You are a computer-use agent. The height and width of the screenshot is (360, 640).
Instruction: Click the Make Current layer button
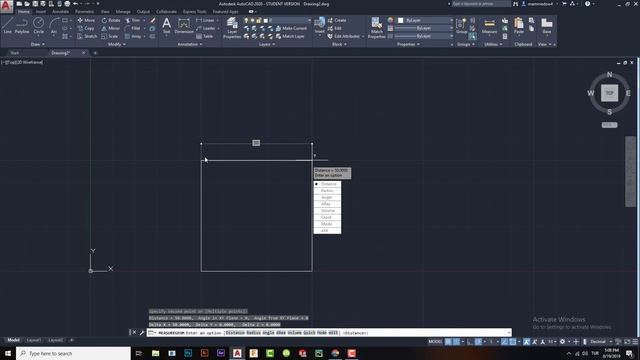click(291, 28)
